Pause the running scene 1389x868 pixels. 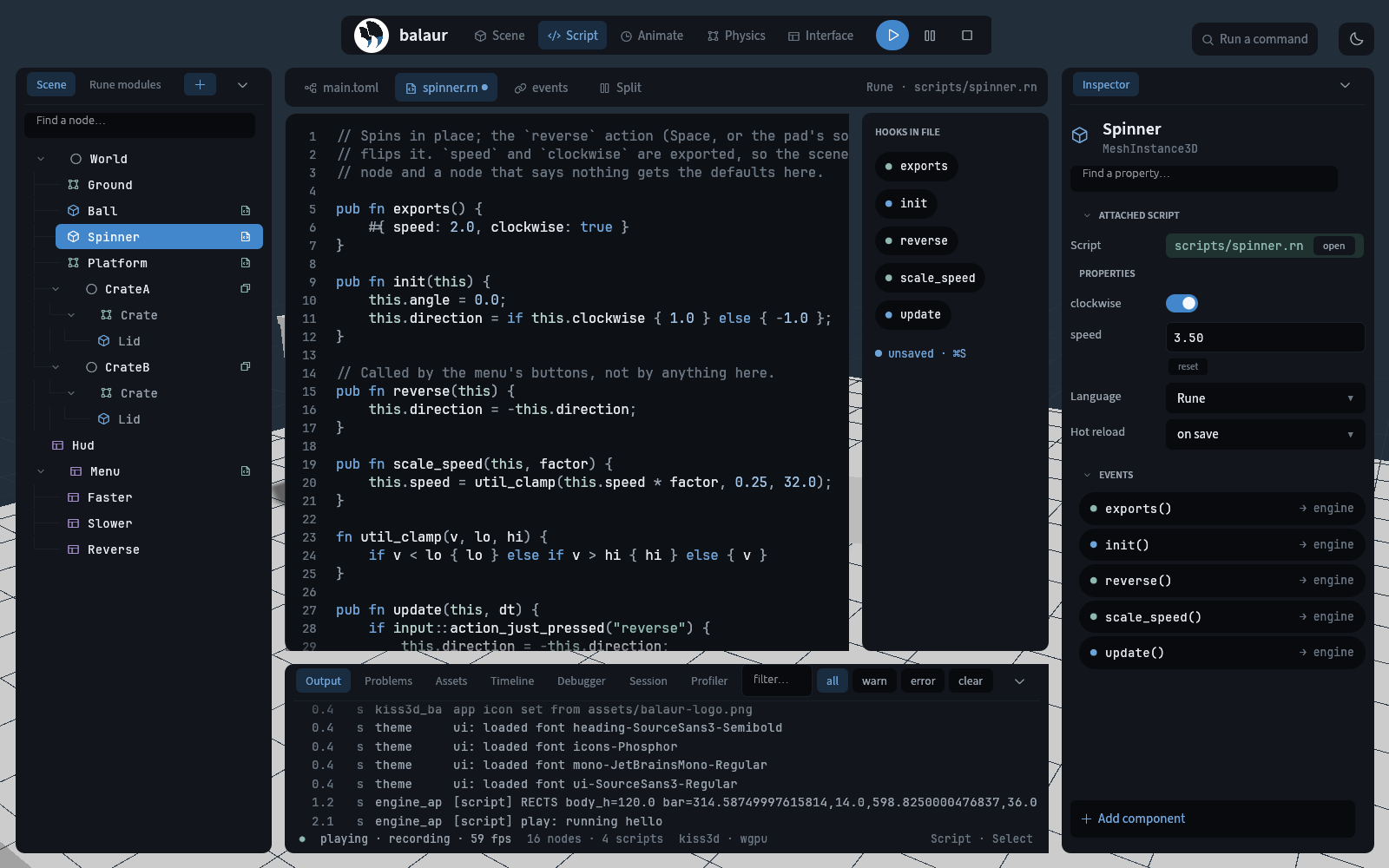pos(930,36)
